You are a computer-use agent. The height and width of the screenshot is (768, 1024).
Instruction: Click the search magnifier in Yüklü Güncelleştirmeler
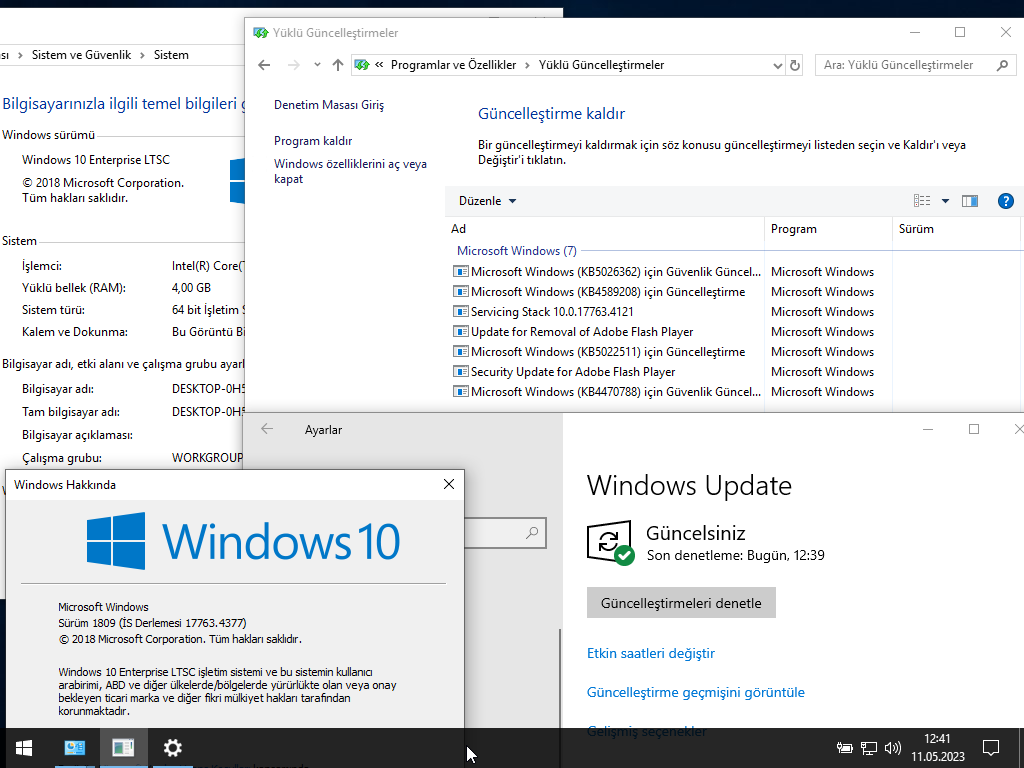click(1002, 65)
